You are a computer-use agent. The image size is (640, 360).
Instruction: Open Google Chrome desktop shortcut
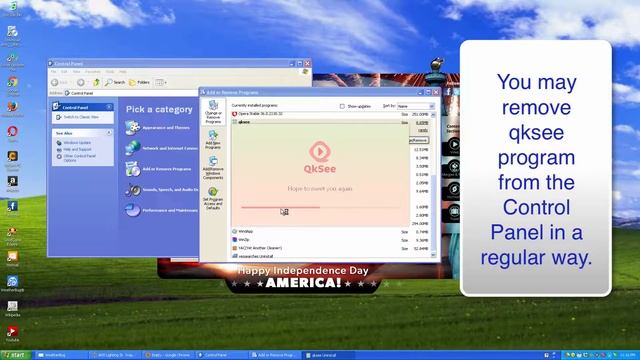(x=13, y=83)
